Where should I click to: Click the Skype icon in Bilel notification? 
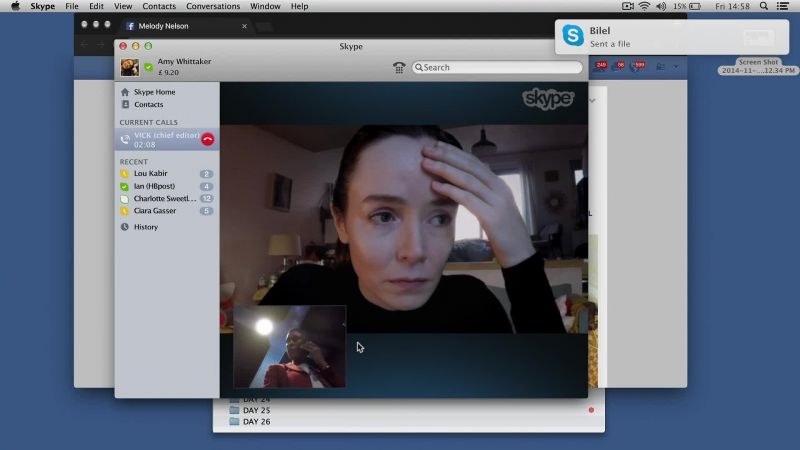573,36
